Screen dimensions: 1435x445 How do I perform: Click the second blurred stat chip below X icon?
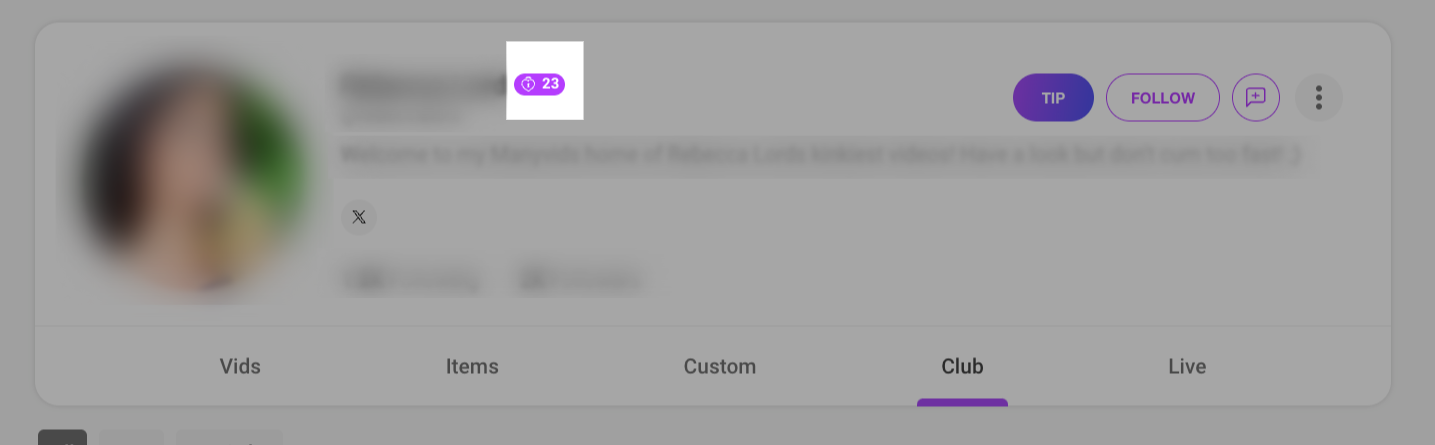click(x=577, y=280)
